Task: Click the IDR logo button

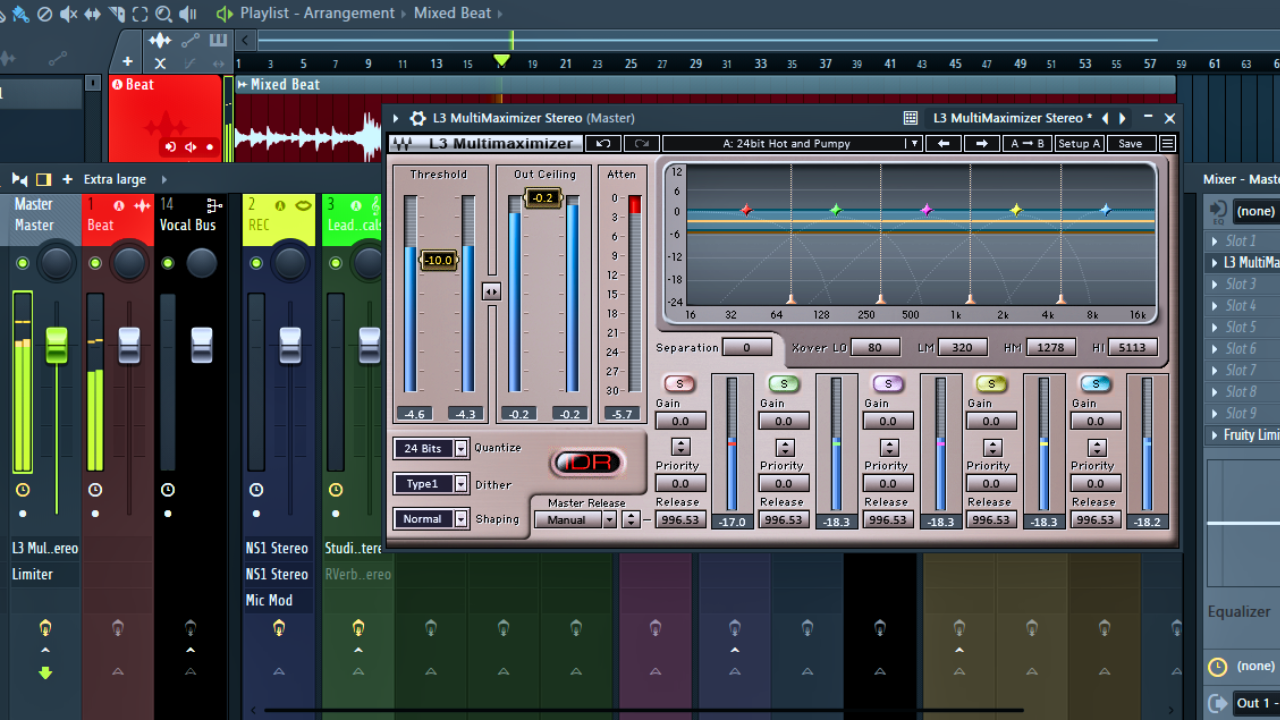Action: coord(588,463)
